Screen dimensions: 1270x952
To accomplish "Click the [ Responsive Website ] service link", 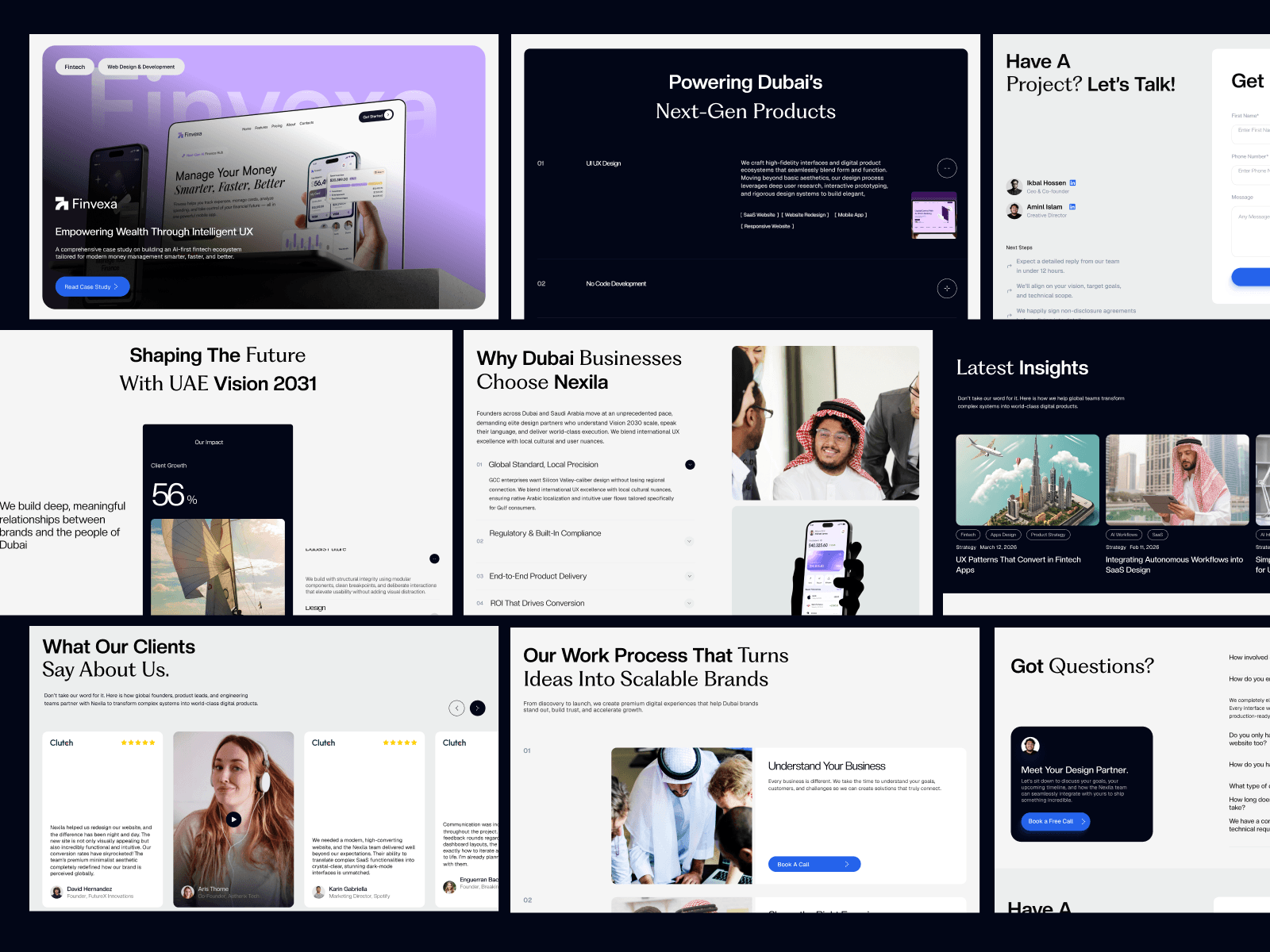I will 768,226.
